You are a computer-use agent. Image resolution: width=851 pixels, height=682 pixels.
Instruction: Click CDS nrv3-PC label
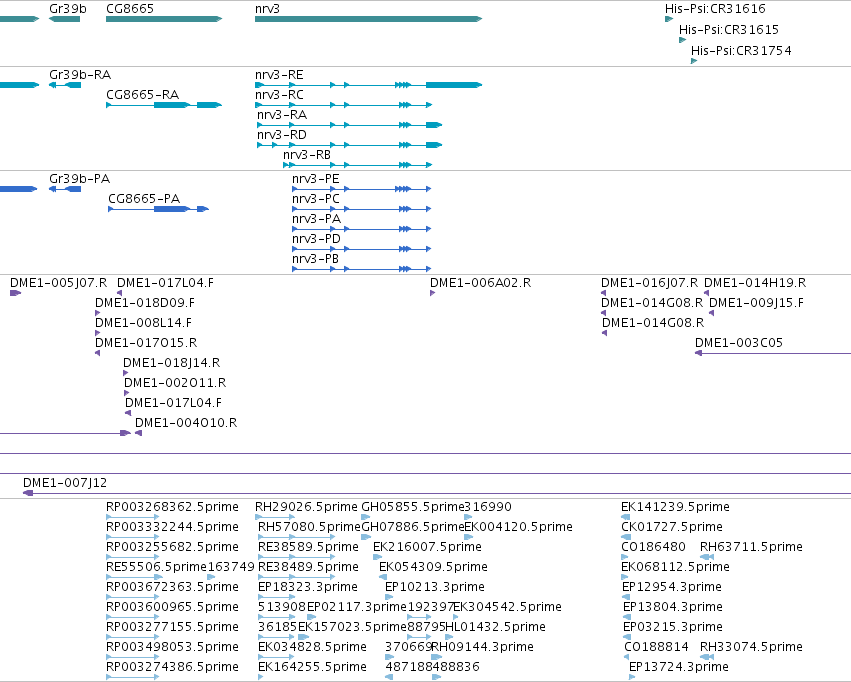point(315,199)
